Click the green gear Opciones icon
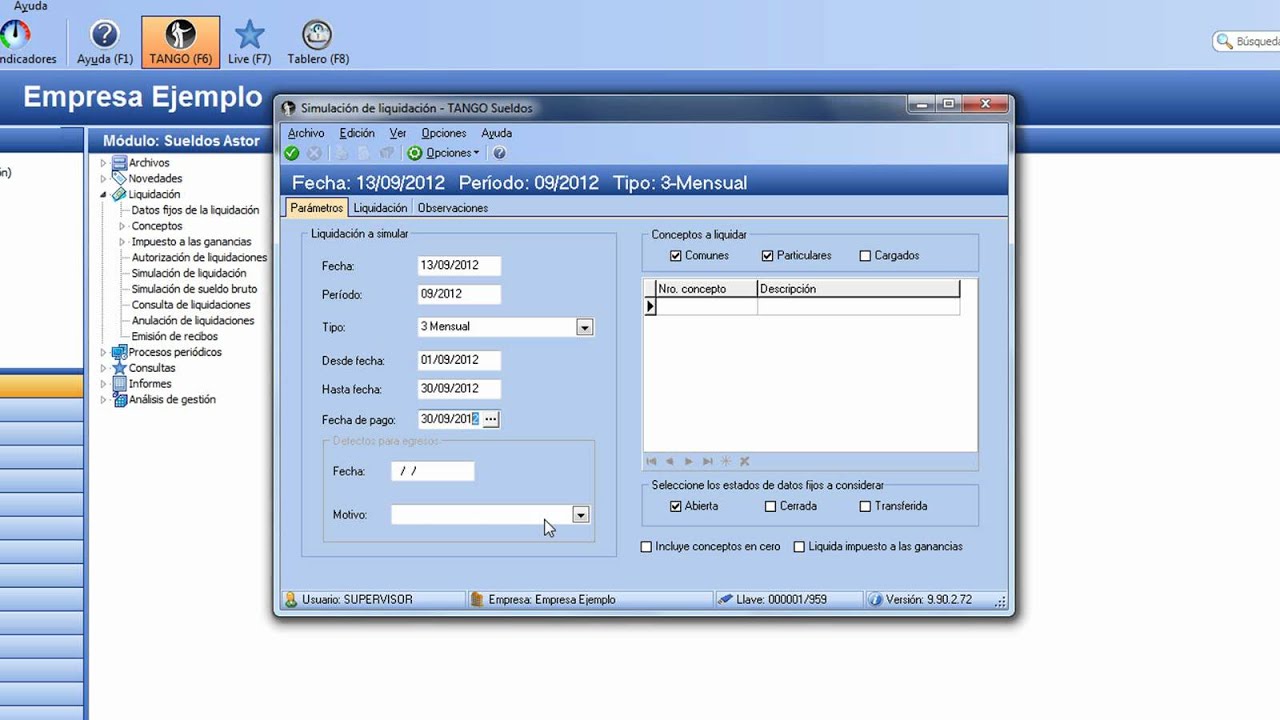The width and height of the screenshot is (1280, 720). tap(415, 153)
